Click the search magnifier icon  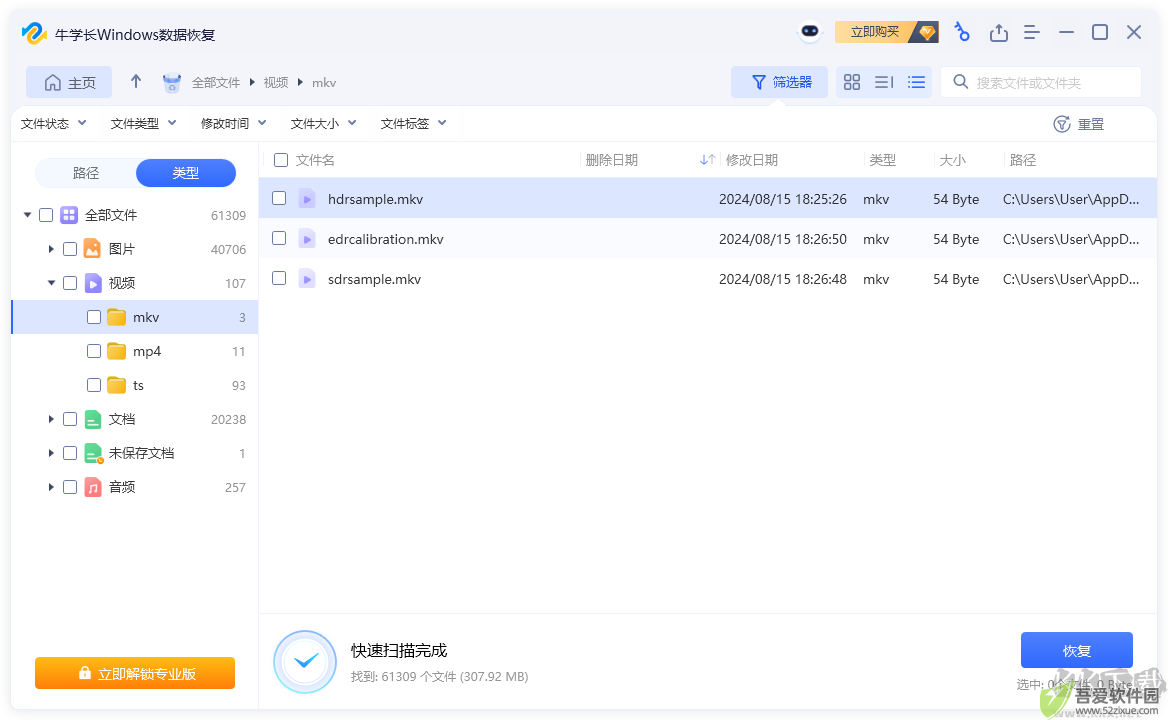(x=961, y=82)
